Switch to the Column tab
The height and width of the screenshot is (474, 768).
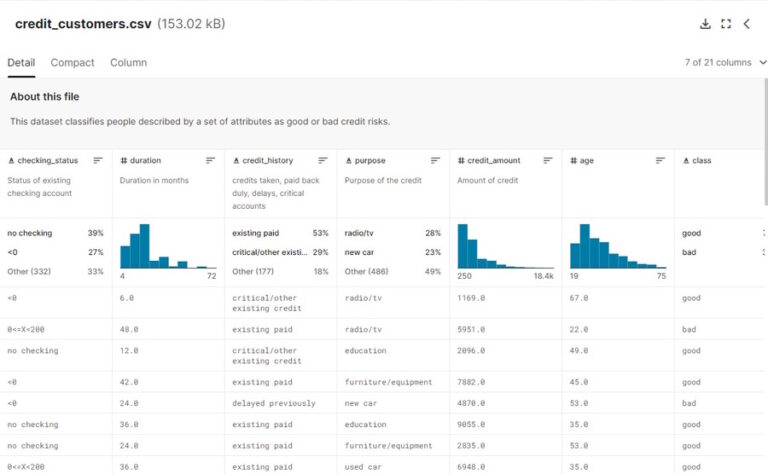128,62
